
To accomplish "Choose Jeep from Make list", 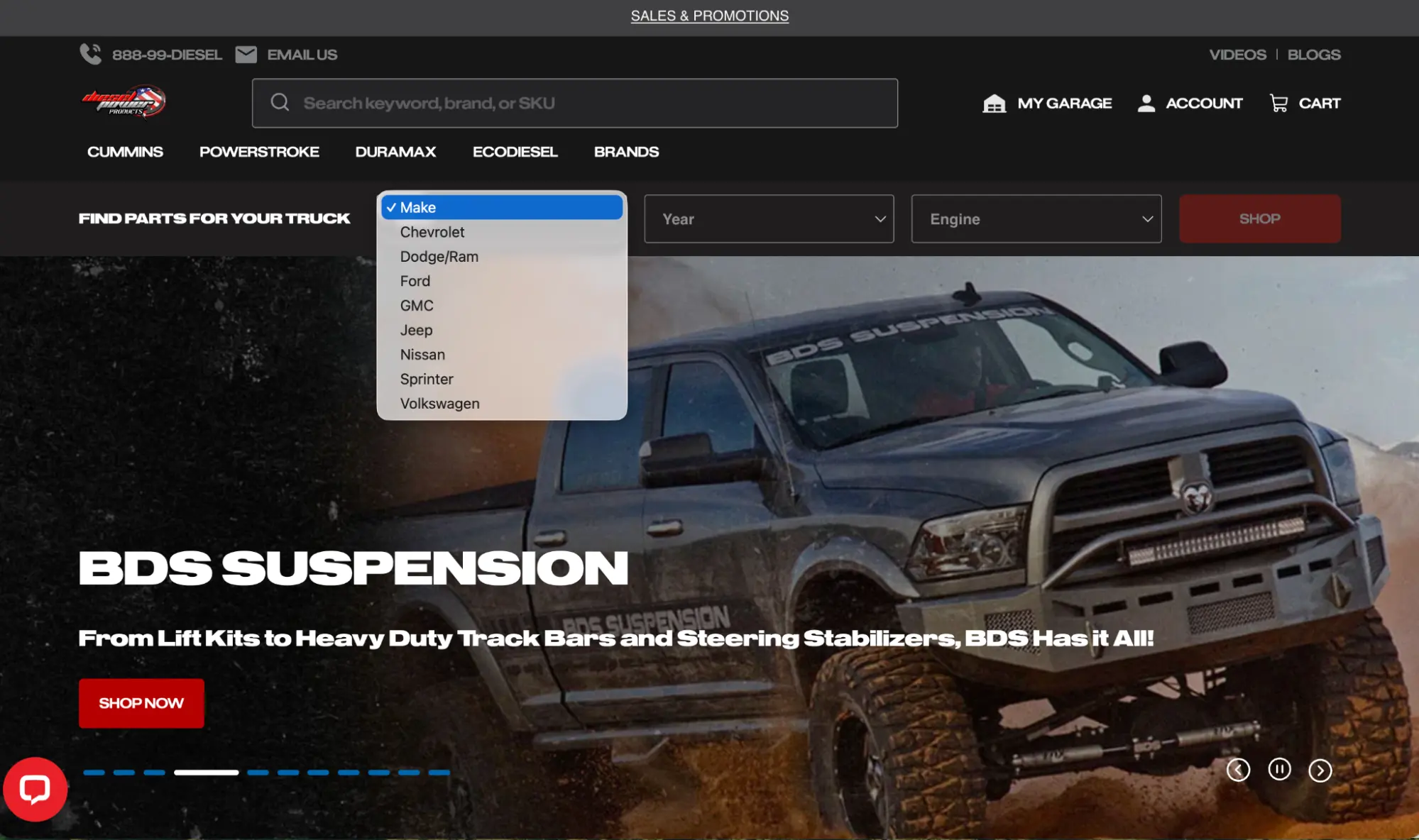I will point(502,330).
